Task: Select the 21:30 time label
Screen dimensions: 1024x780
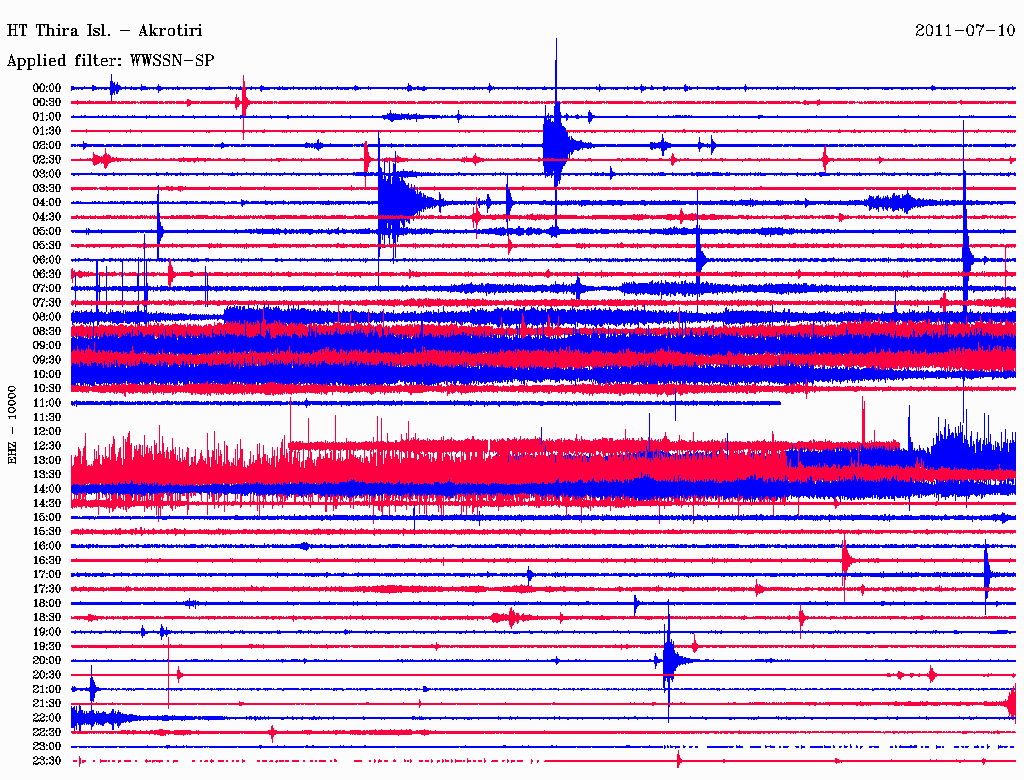Action: (x=47, y=704)
